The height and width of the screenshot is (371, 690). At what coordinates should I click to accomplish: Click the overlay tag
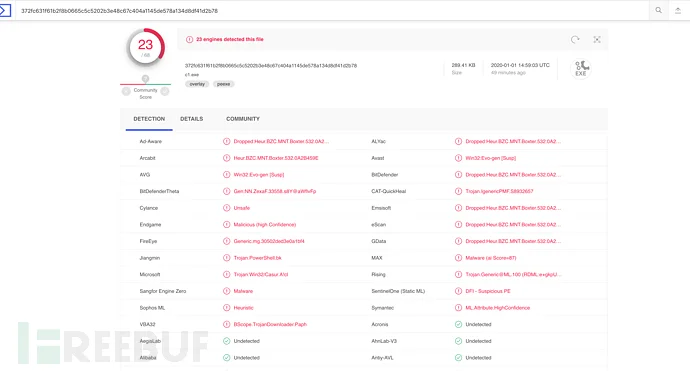pos(197,84)
